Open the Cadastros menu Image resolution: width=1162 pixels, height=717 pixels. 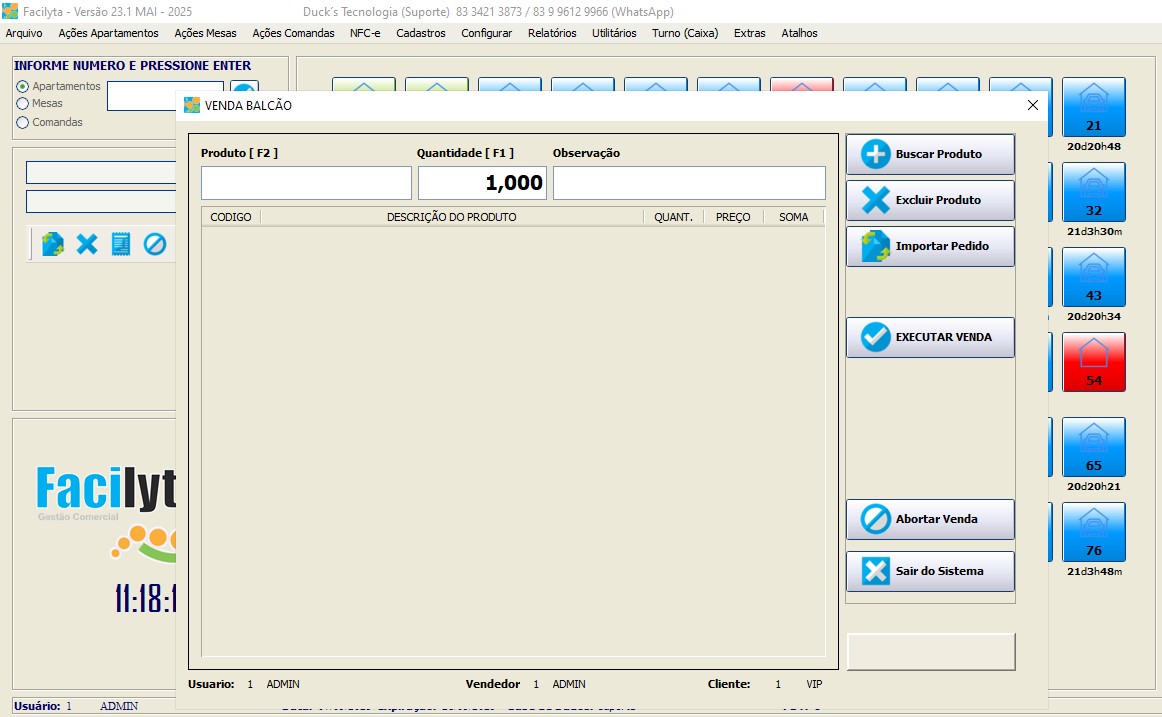tap(420, 33)
